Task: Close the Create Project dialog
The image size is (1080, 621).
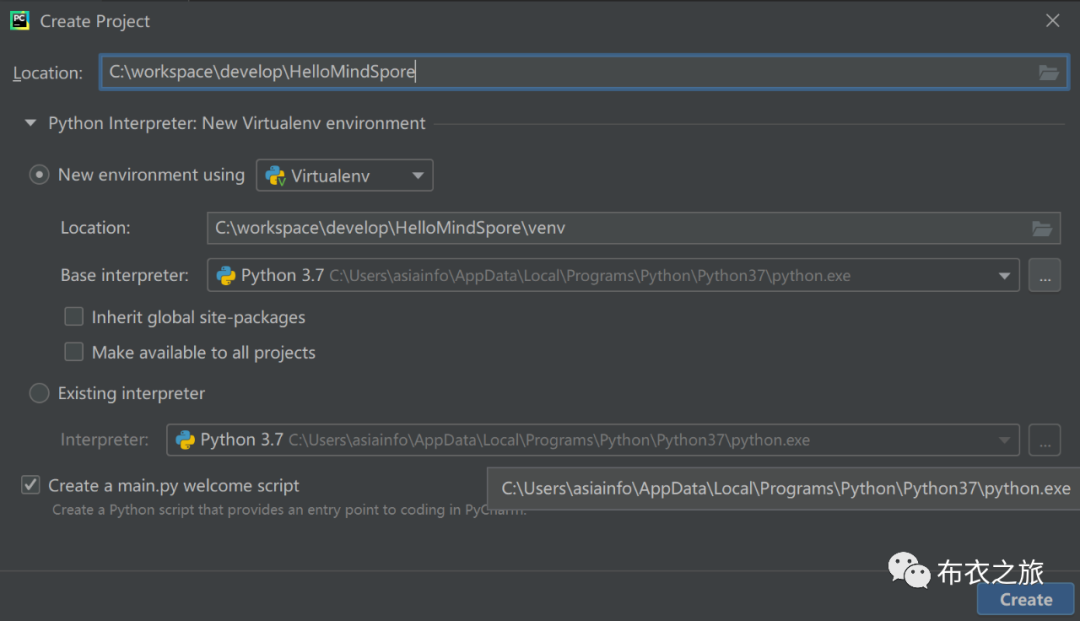Action: pos(1052,21)
